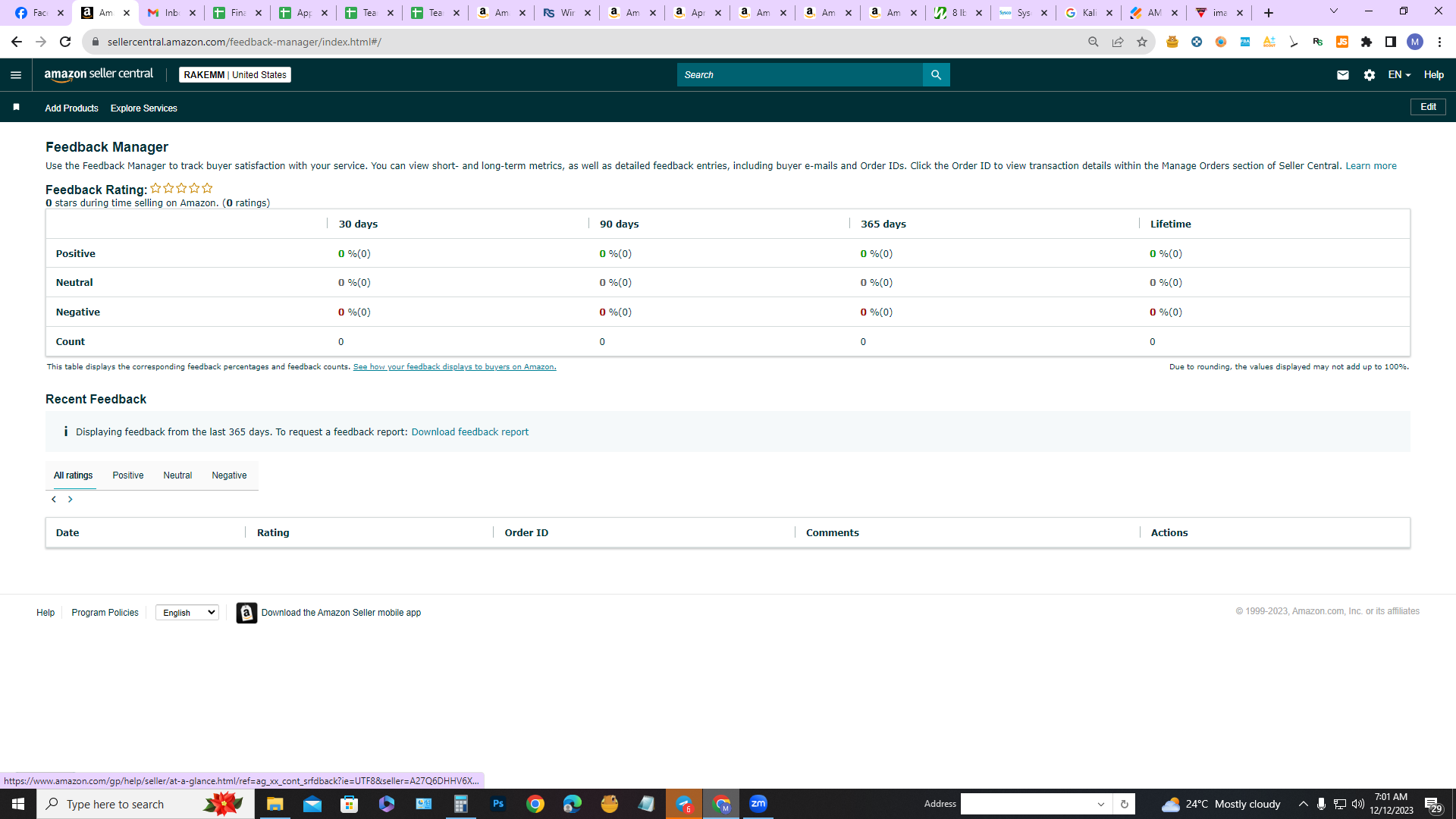Open Microsoft Edge from the taskbar
1456x819 pixels.
pos(573,804)
